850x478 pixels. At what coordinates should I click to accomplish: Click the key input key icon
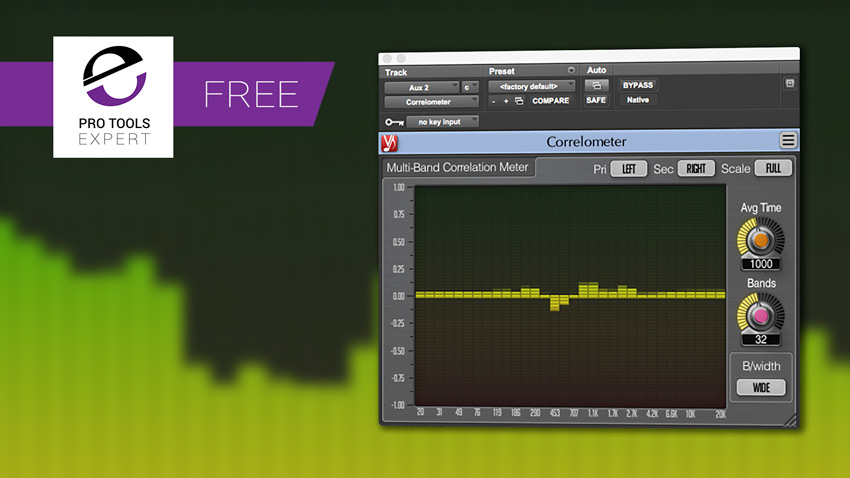[394, 122]
